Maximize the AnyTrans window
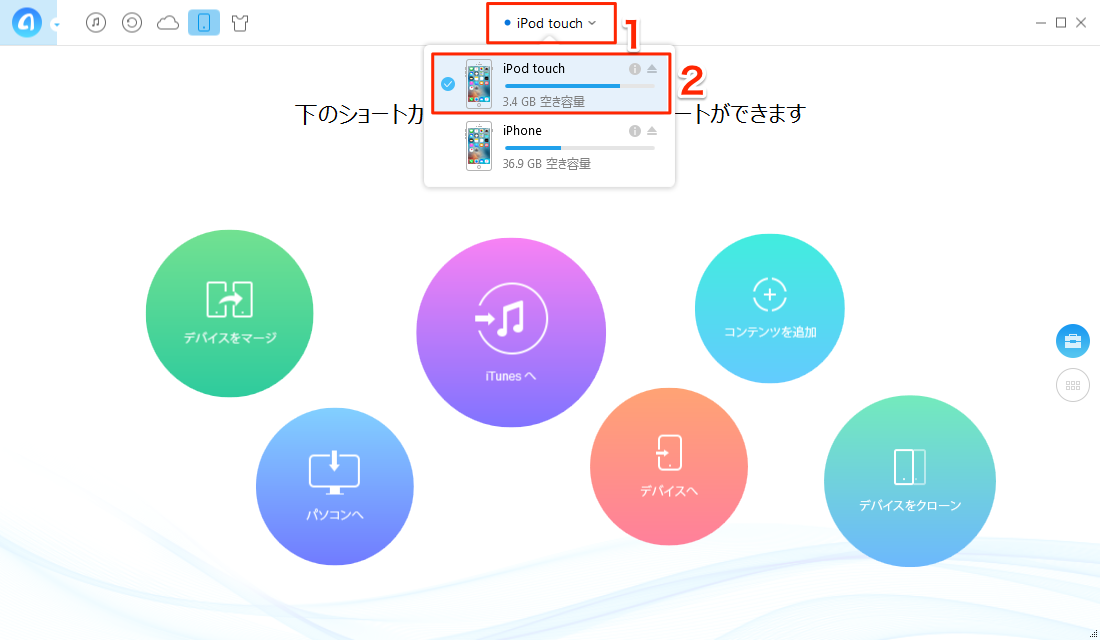1100x640 pixels. pos(1061,23)
